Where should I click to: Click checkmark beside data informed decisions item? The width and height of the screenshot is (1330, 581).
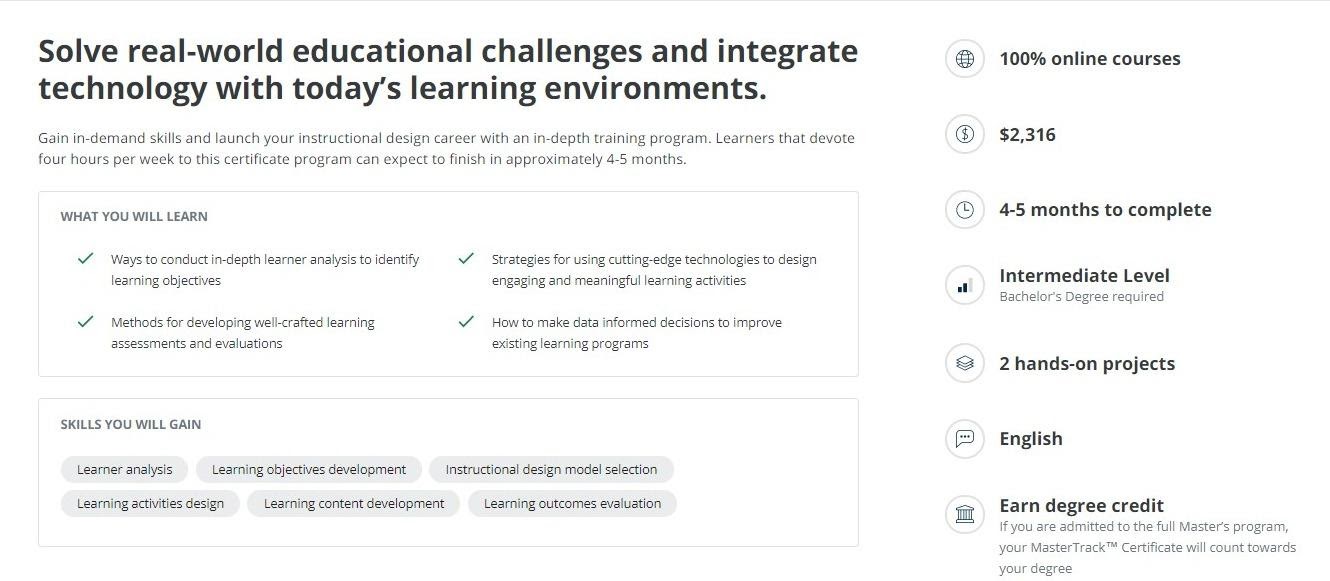point(465,322)
